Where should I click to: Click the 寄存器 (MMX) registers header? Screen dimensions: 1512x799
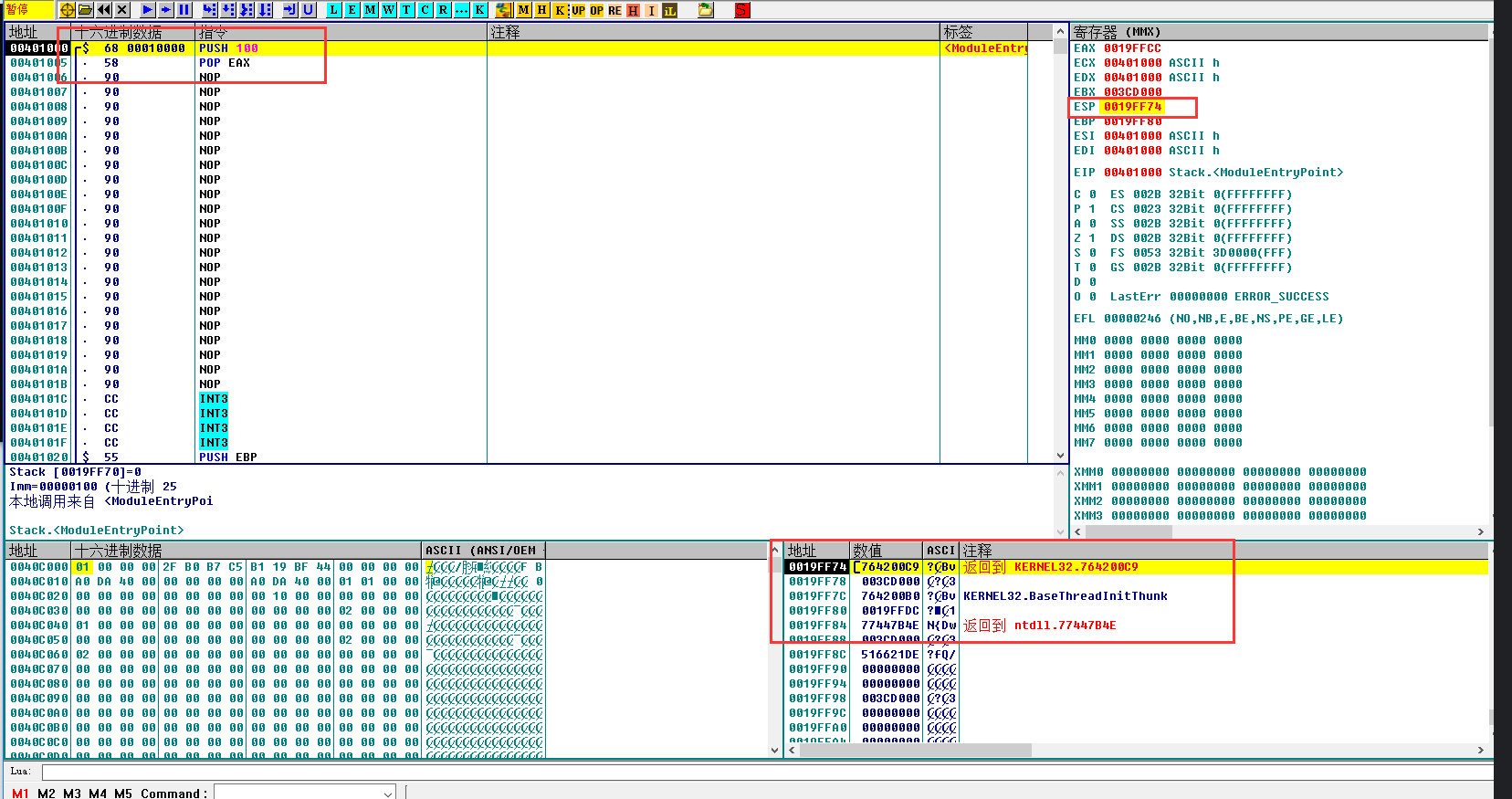1117,32
